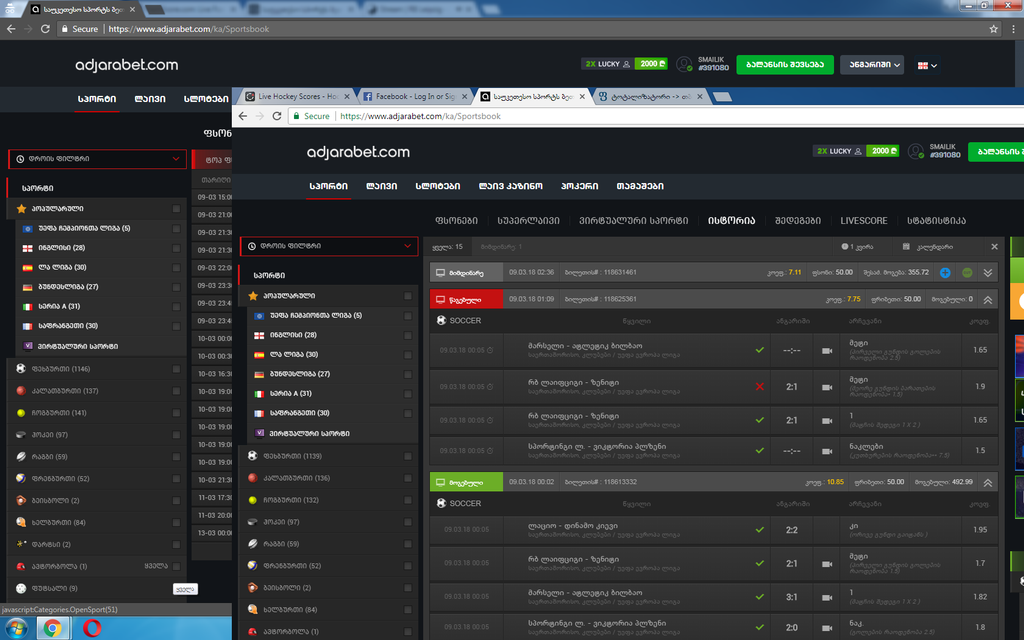Tick the ფეხბურთი (1146) checkbox in the back window
The height and width of the screenshot is (640, 1024).
point(176,369)
